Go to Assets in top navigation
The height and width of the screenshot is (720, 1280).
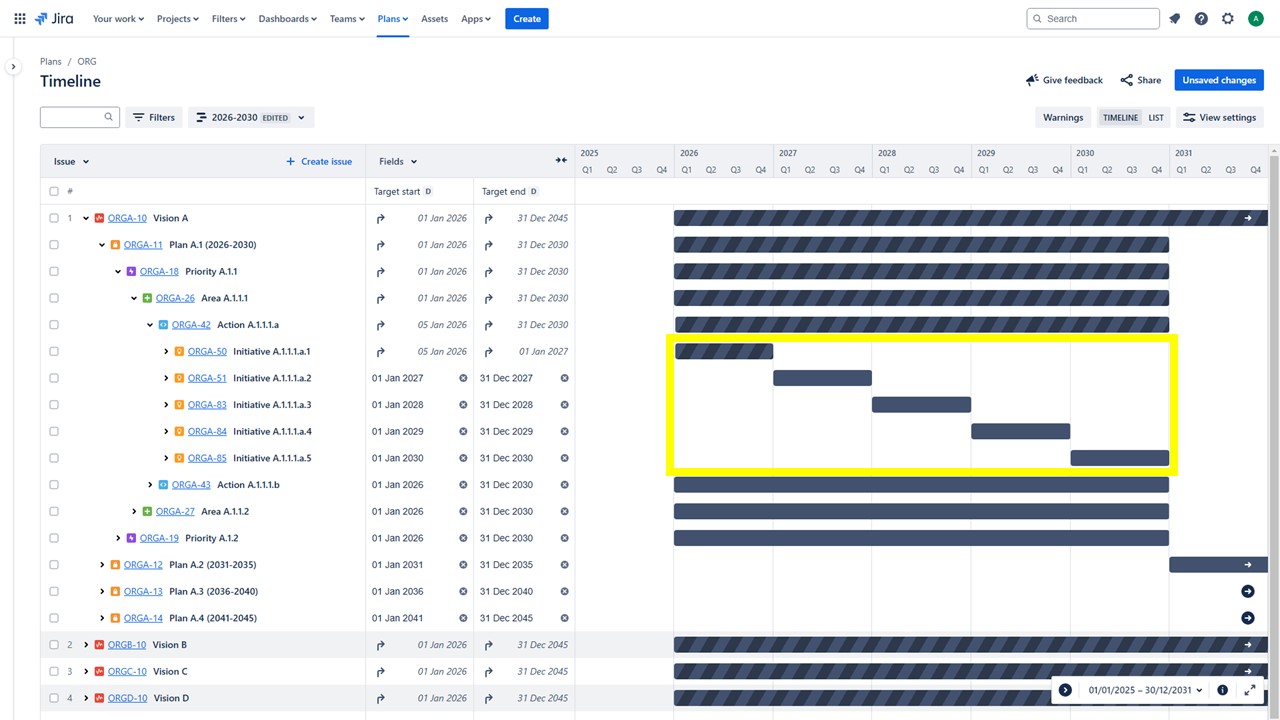click(x=435, y=19)
